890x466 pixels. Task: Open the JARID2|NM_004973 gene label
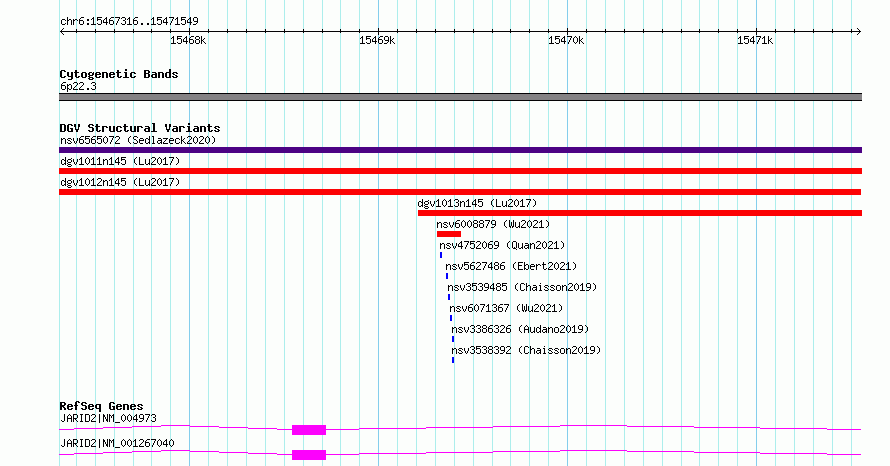(108, 418)
